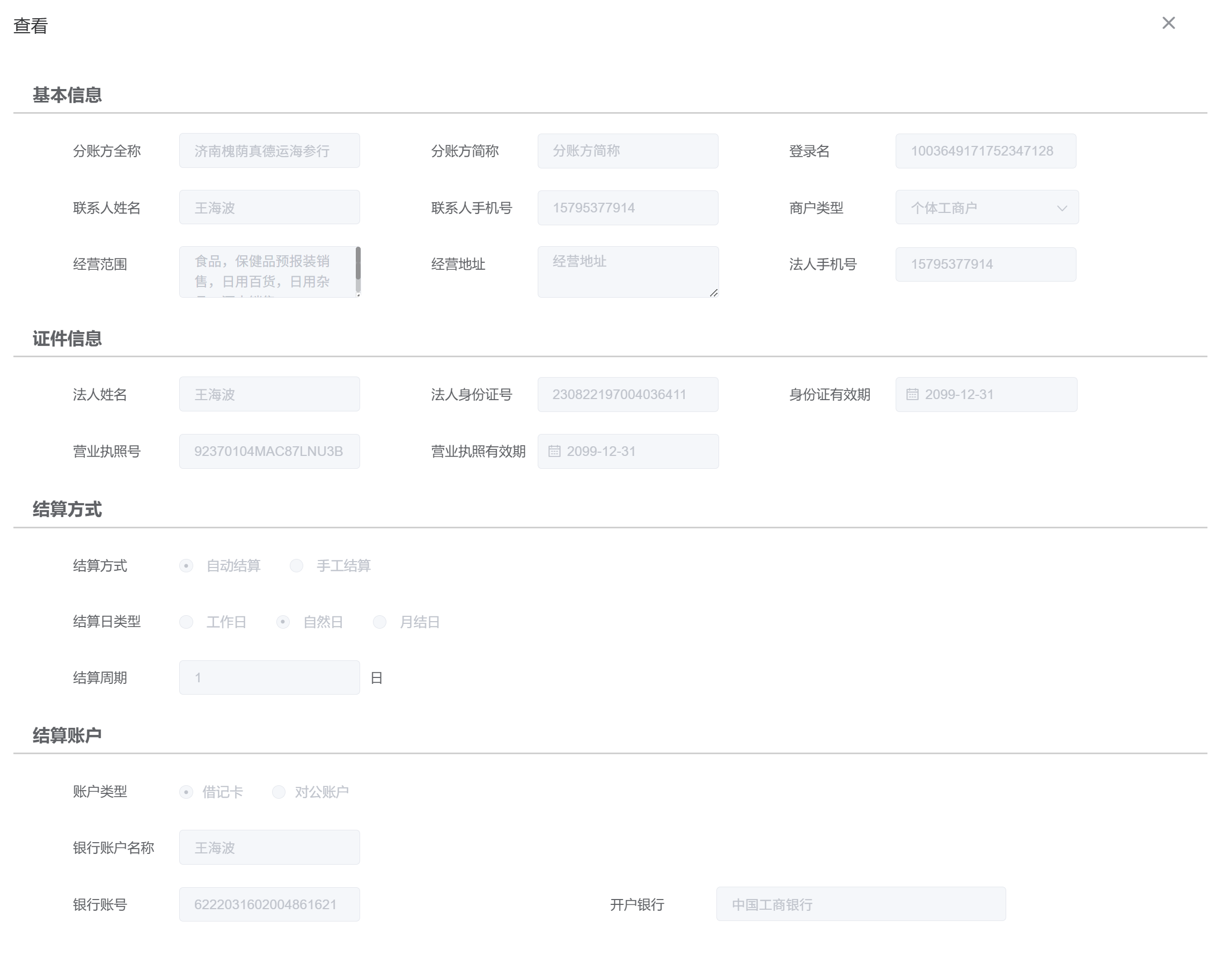Select the 手工结算 radio option

[x=296, y=565]
